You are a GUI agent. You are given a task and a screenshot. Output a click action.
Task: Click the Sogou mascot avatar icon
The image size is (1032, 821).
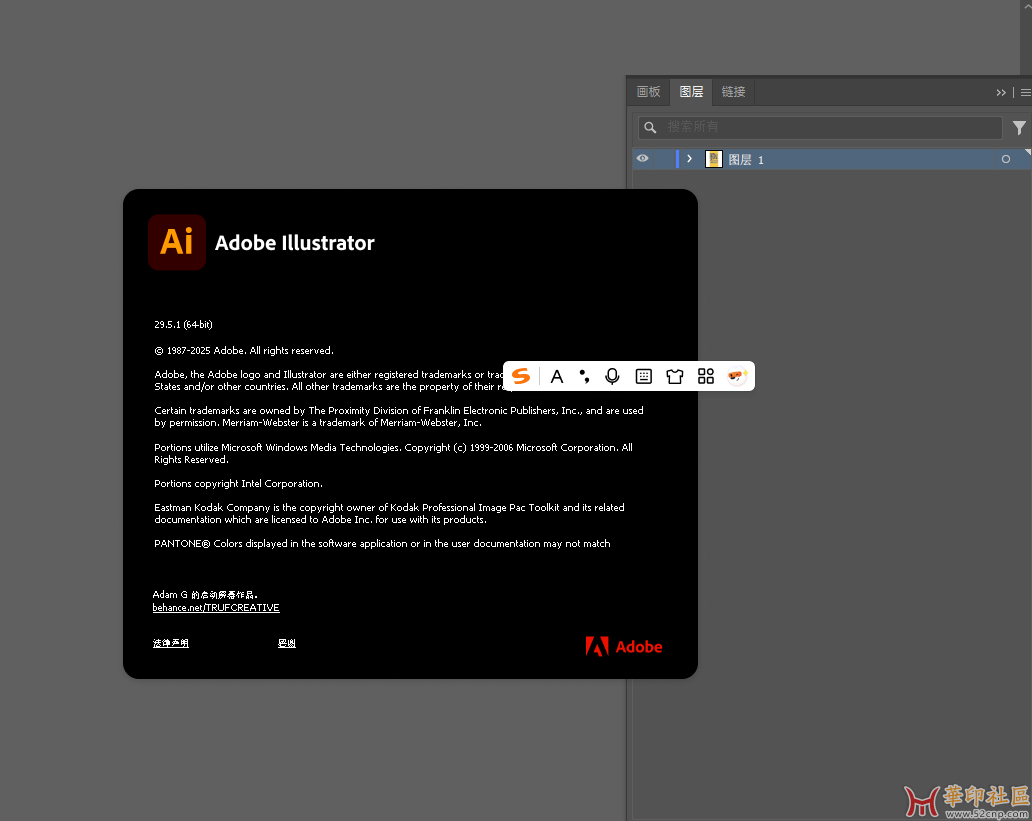737,376
